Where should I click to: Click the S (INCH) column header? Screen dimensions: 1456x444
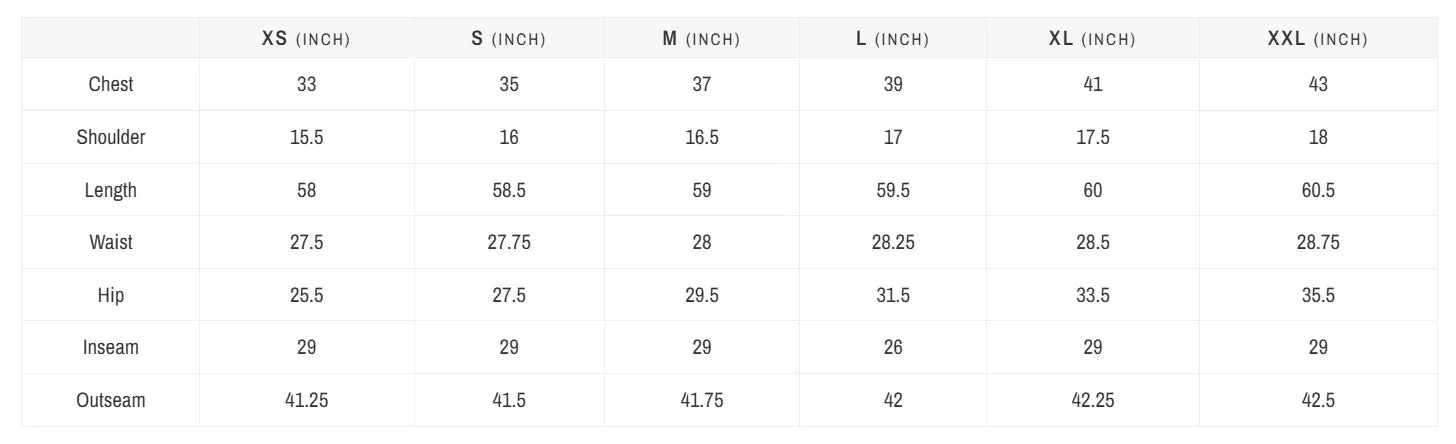(508, 39)
